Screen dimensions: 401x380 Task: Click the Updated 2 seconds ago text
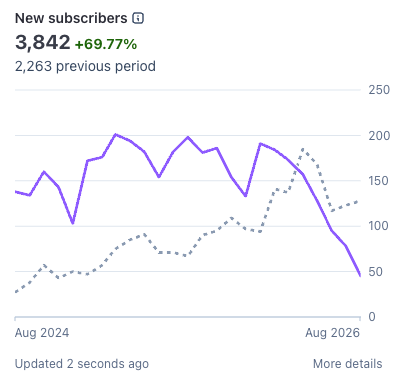[82, 364]
